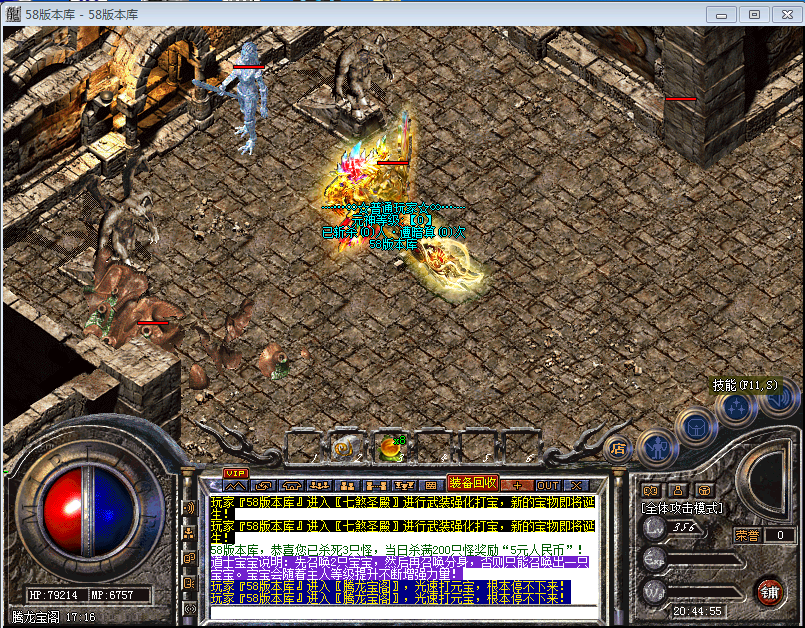The image size is (805, 628).
Task: Click the chat text input field
Action: 404,613
